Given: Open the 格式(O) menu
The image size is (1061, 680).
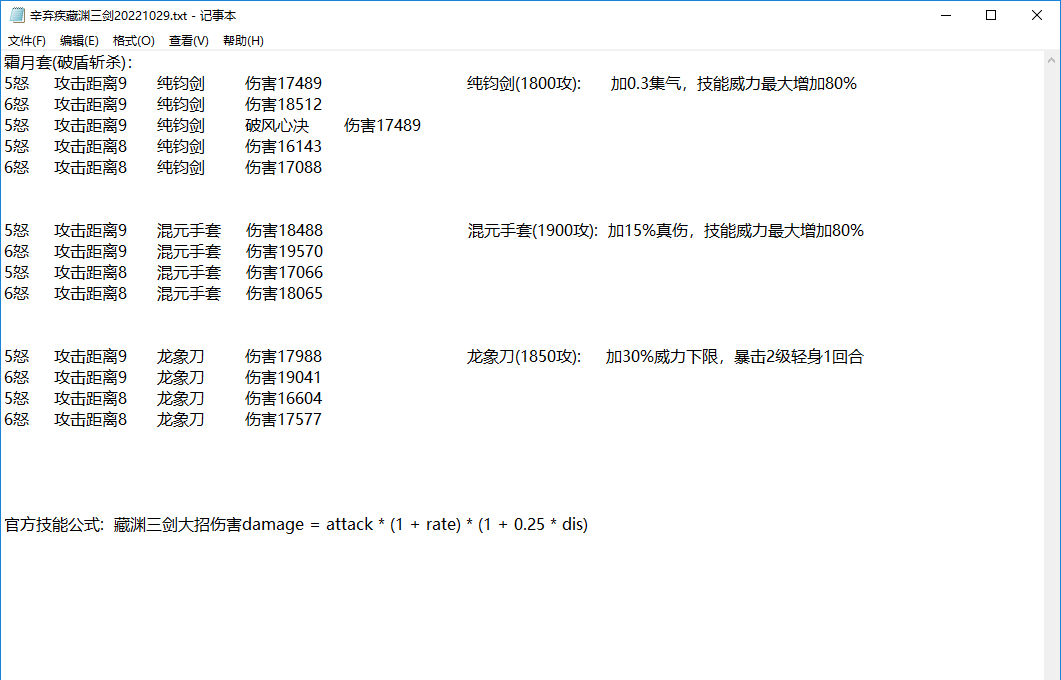Looking at the screenshot, I should tap(134, 41).
